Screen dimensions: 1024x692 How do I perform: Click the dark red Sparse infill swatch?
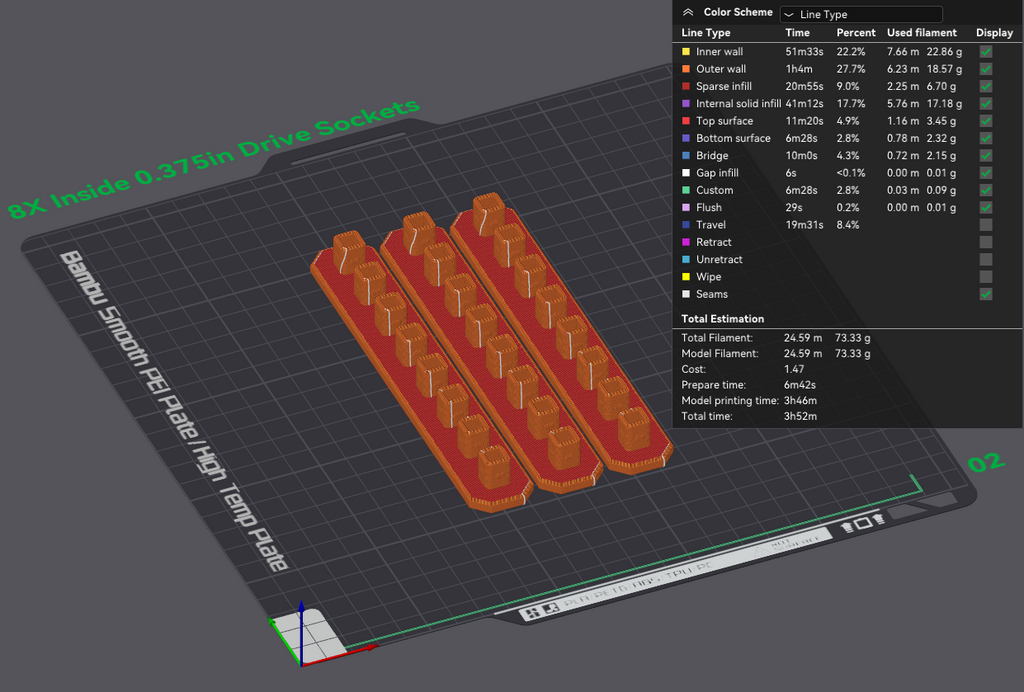click(x=686, y=86)
